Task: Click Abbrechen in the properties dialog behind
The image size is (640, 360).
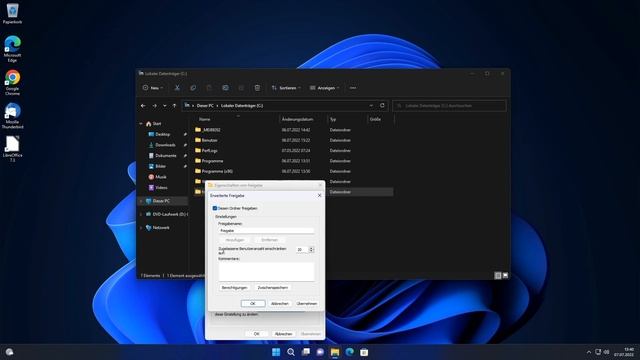Action: [x=283, y=333]
